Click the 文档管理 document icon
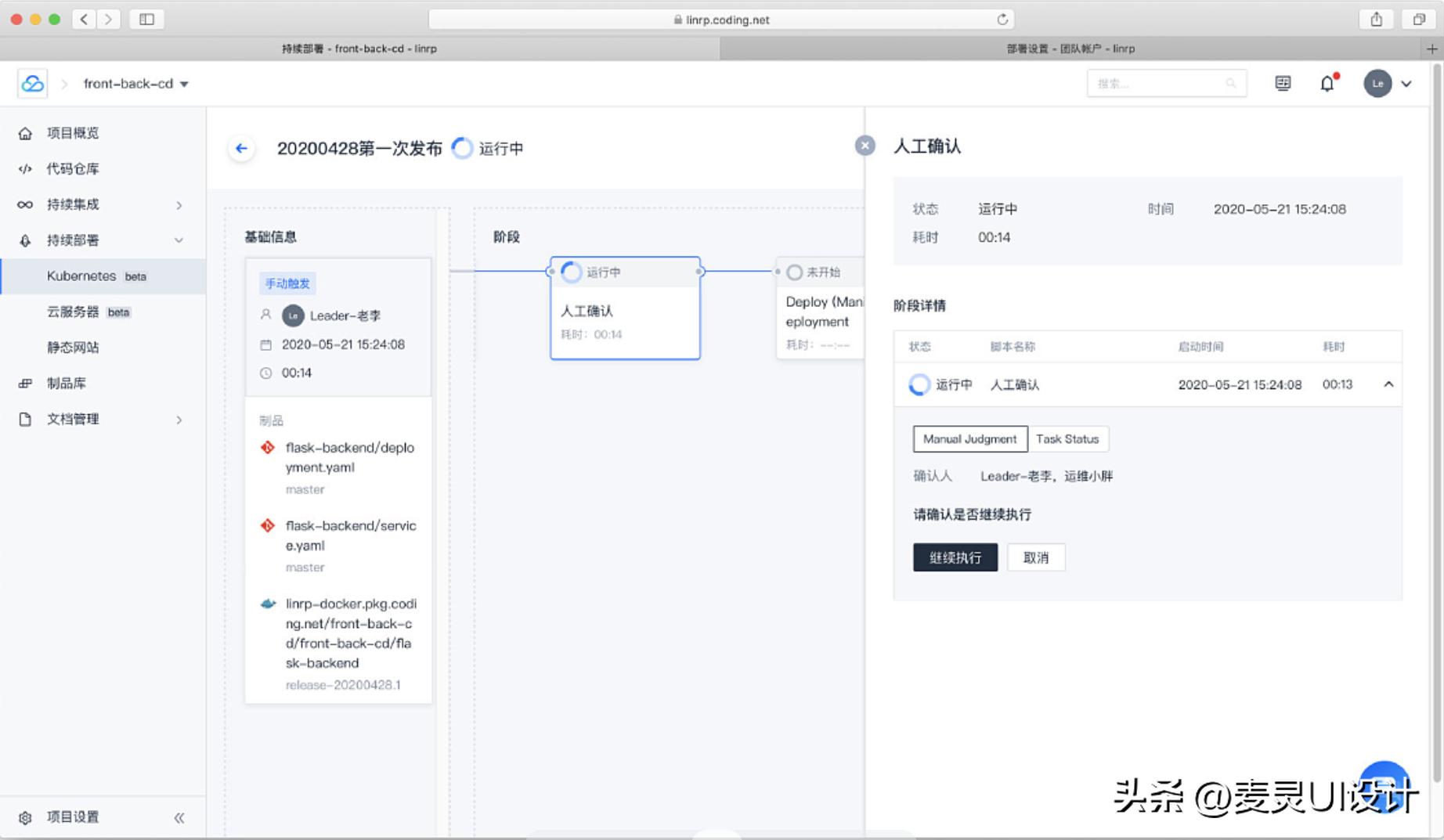1444x840 pixels. tap(25, 419)
